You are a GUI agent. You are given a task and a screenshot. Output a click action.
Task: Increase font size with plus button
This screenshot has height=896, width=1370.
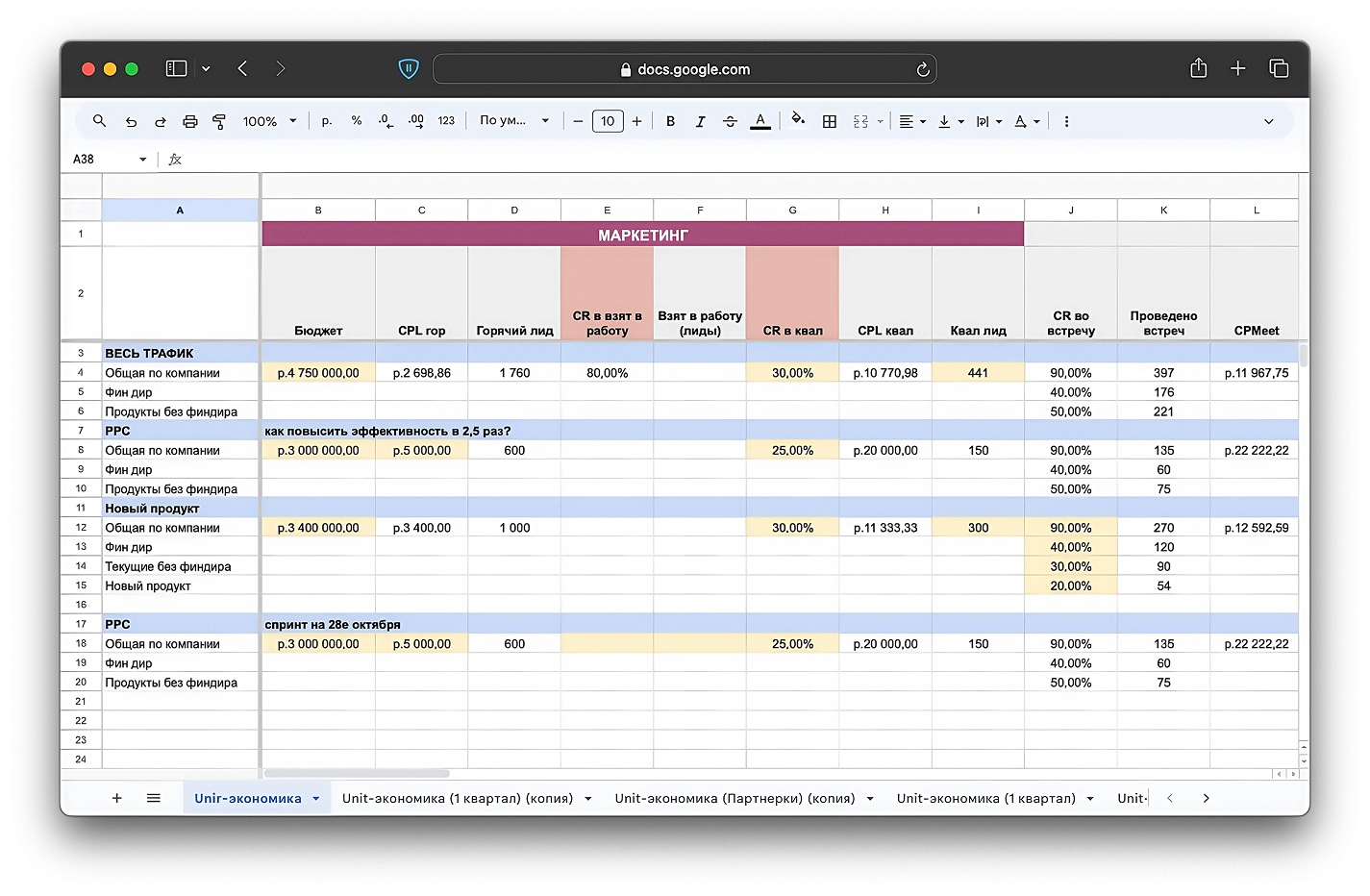(636, 121)
